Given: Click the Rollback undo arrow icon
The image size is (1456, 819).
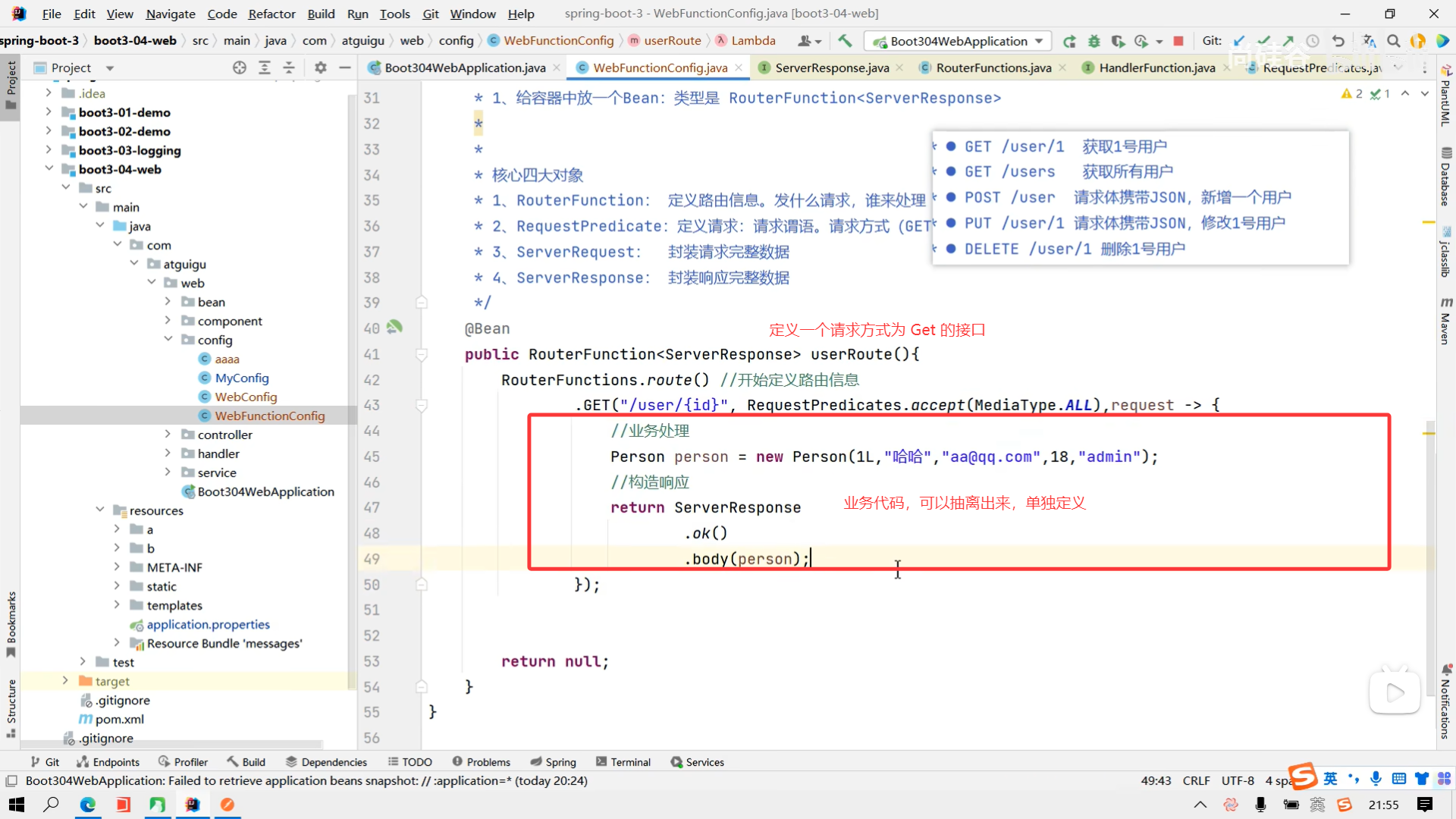Looking at the screenshot, I should 1338,41.
